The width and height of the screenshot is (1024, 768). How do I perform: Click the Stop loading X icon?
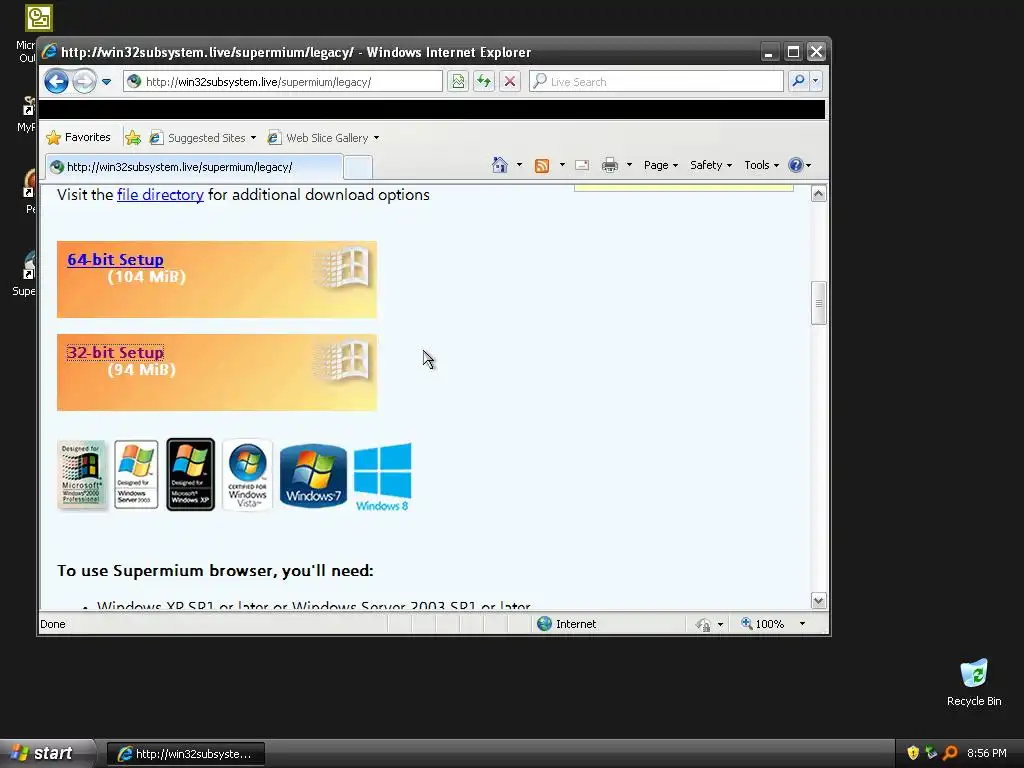[x=510, y=82]
